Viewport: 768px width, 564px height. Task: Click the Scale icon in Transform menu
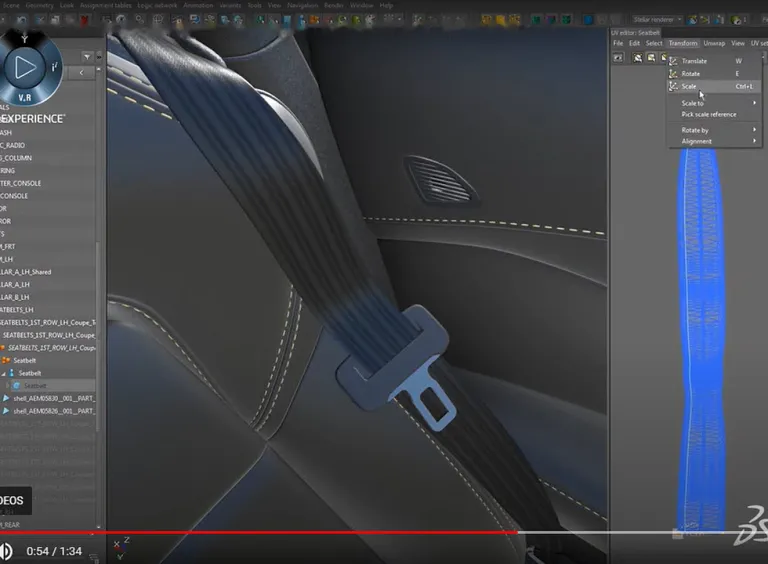coord(673,86)
